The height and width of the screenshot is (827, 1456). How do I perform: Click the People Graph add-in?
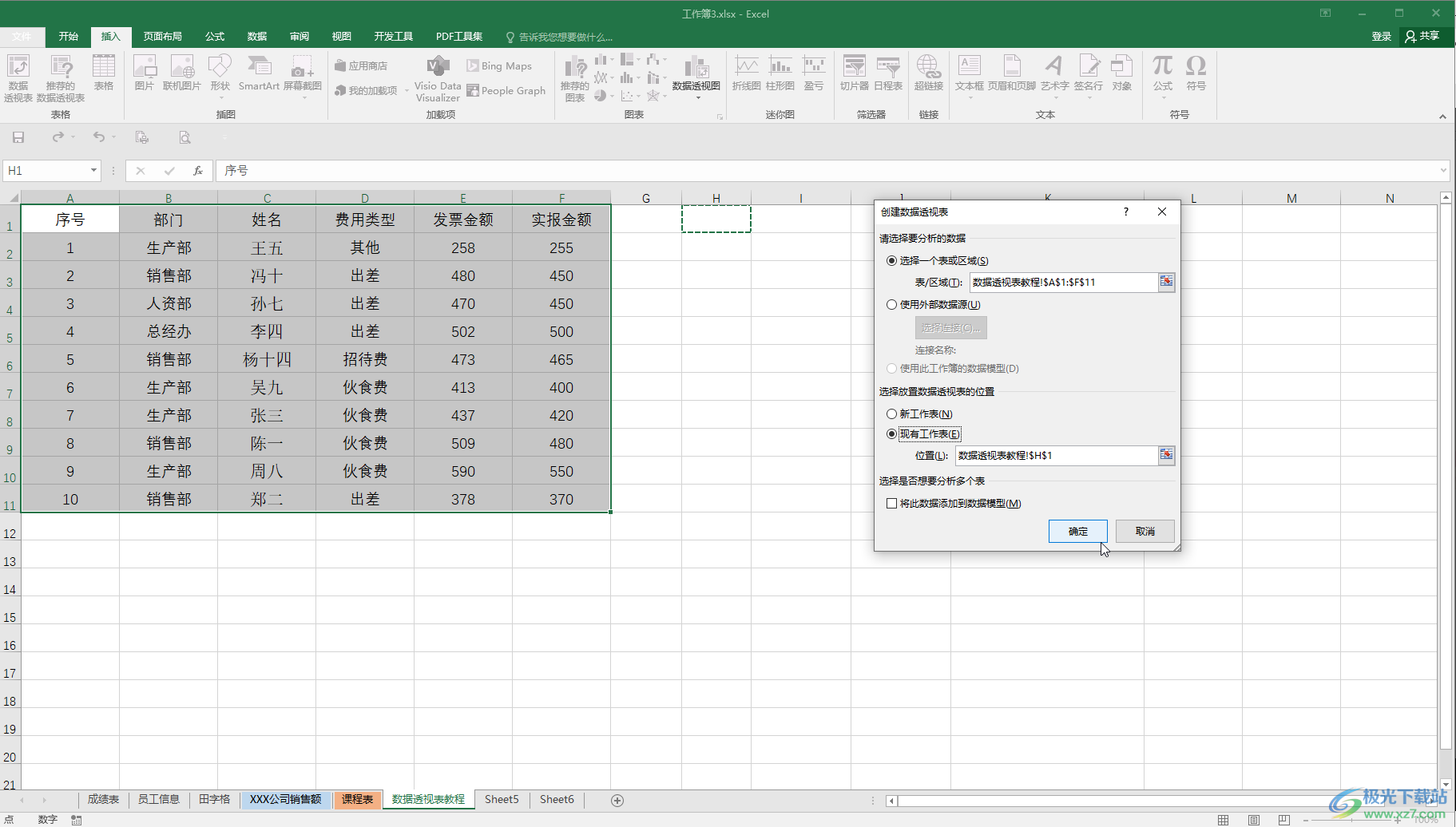click(506, 91)
